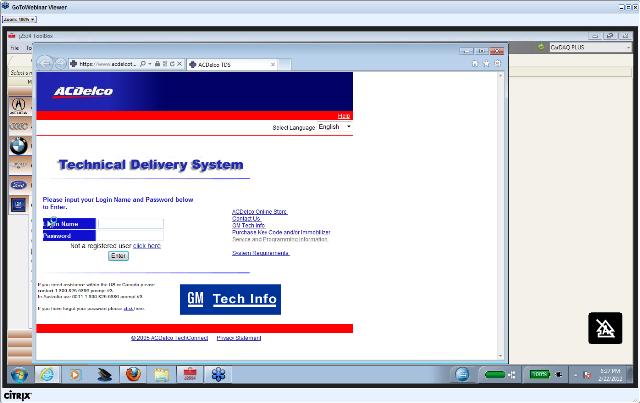Click the blue flower icon on taskbar
This screenshot has height=403, width=640.
[218, 374]
